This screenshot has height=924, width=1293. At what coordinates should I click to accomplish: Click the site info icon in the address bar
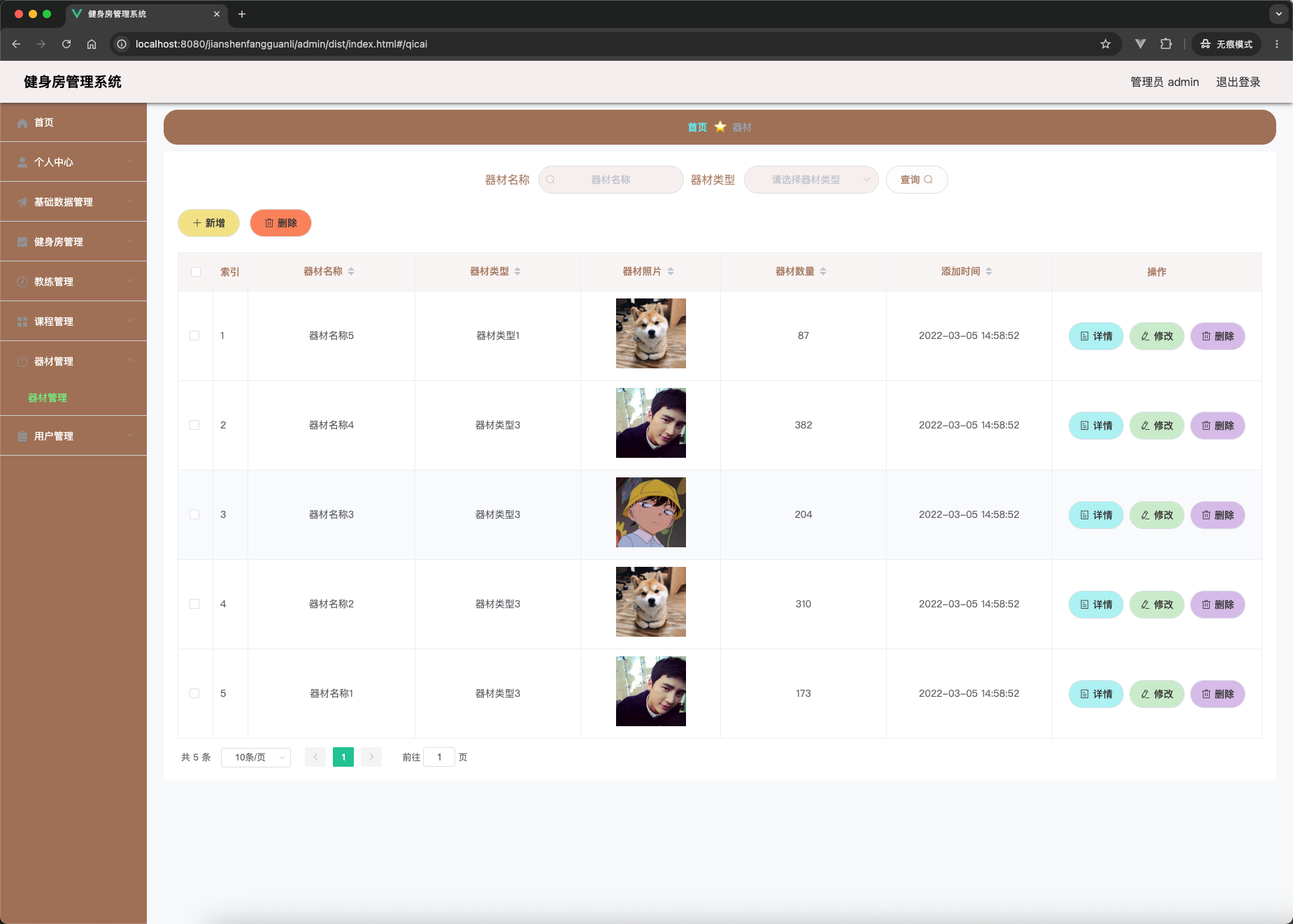(122, 44)
